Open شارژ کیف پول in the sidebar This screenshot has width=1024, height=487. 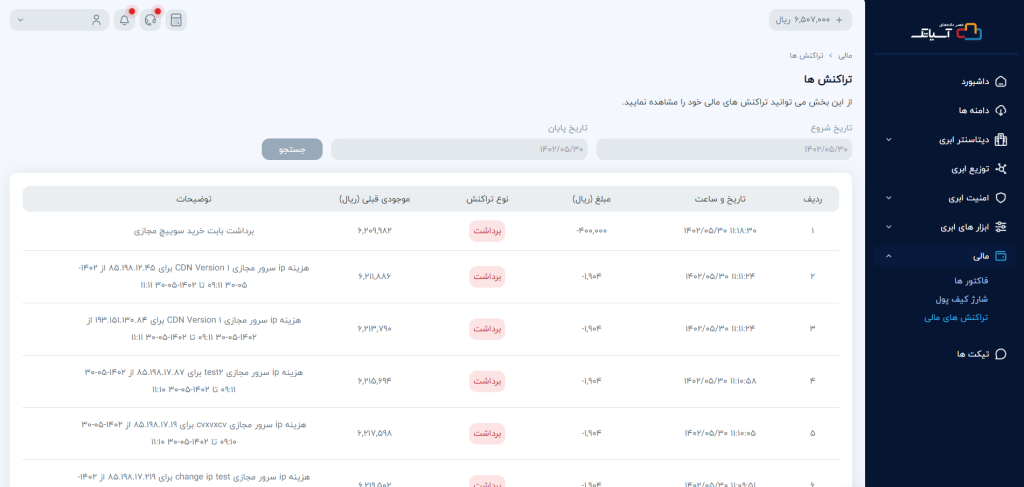tap(961, 299)
